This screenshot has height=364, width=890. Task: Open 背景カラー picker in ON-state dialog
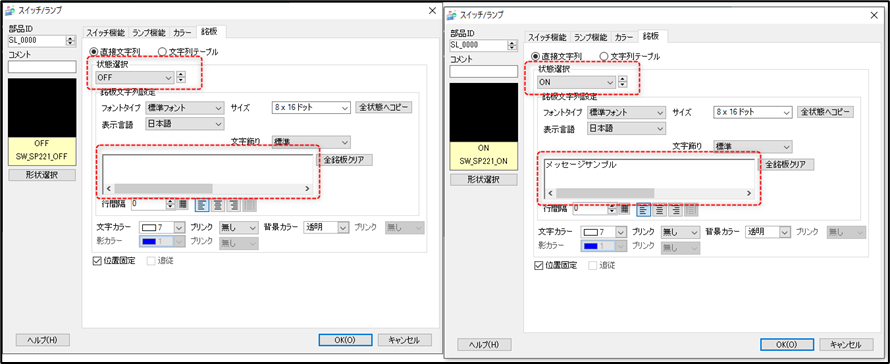tap(768, 232)
